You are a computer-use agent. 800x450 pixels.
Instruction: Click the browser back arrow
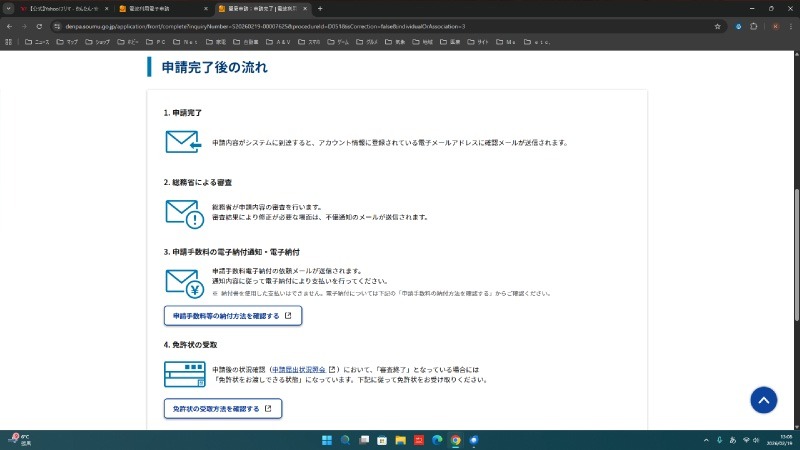(x=9, y=26)
